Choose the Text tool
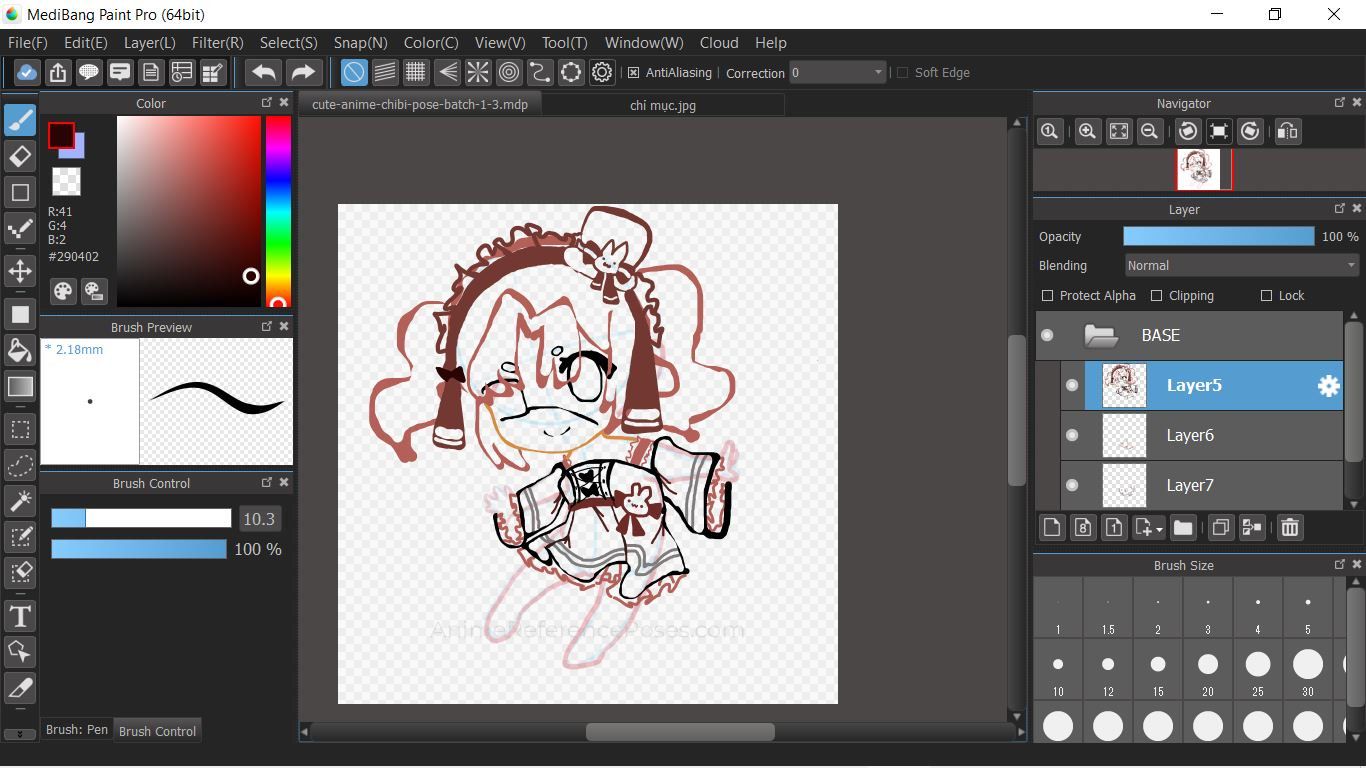The height and width of the screenshot is (768, 1366). point(20,616)
